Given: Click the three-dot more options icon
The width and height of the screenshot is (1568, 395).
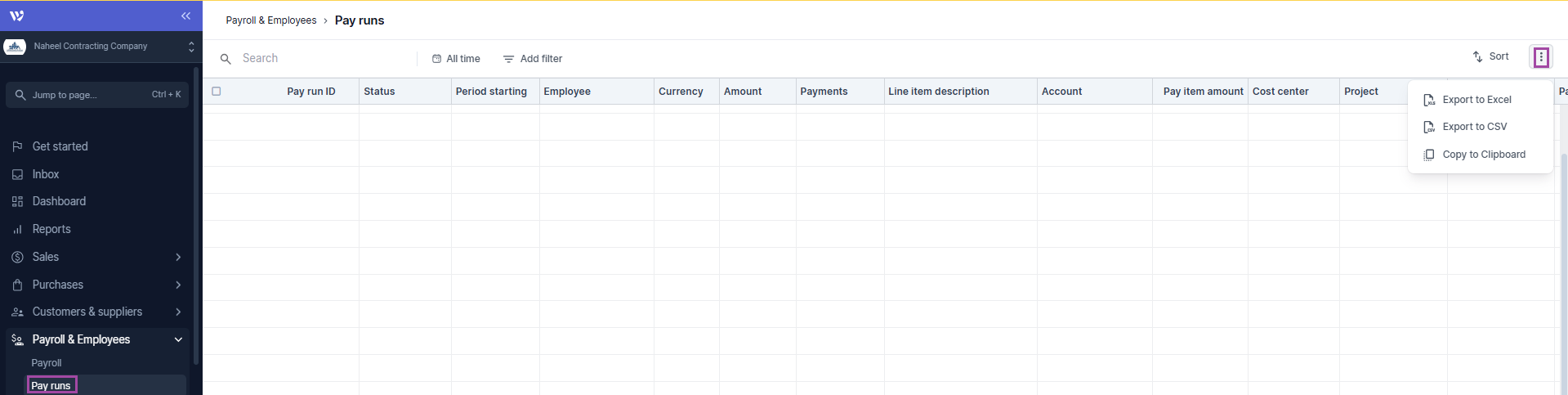Looking at the screenshot, I should point(1540,57).
